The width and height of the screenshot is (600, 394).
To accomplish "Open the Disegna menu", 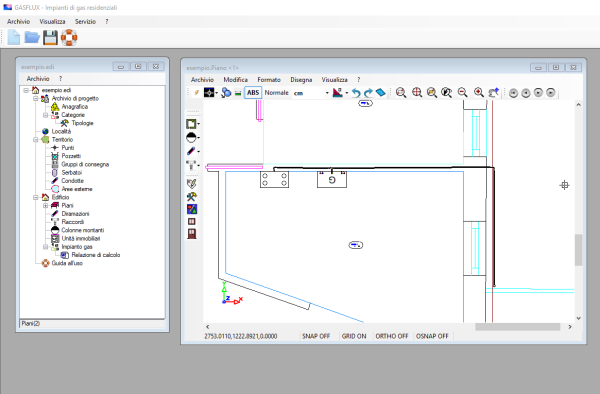I will [x=301, y=80].
